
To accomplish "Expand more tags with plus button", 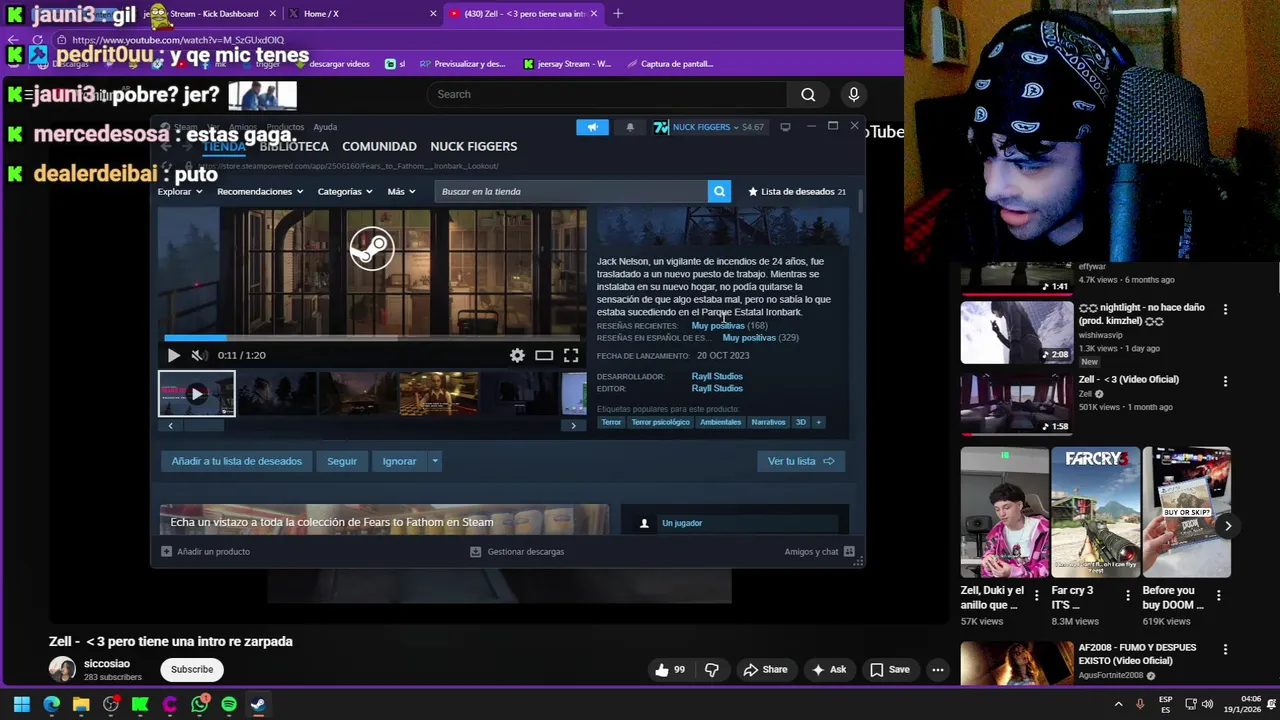I will click(x=818, y=422).
